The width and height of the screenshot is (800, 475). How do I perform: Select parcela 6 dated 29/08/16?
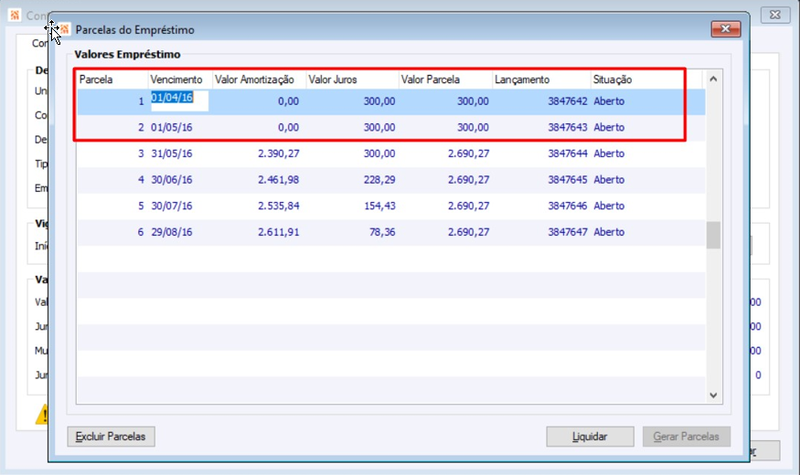coord(391,232)
